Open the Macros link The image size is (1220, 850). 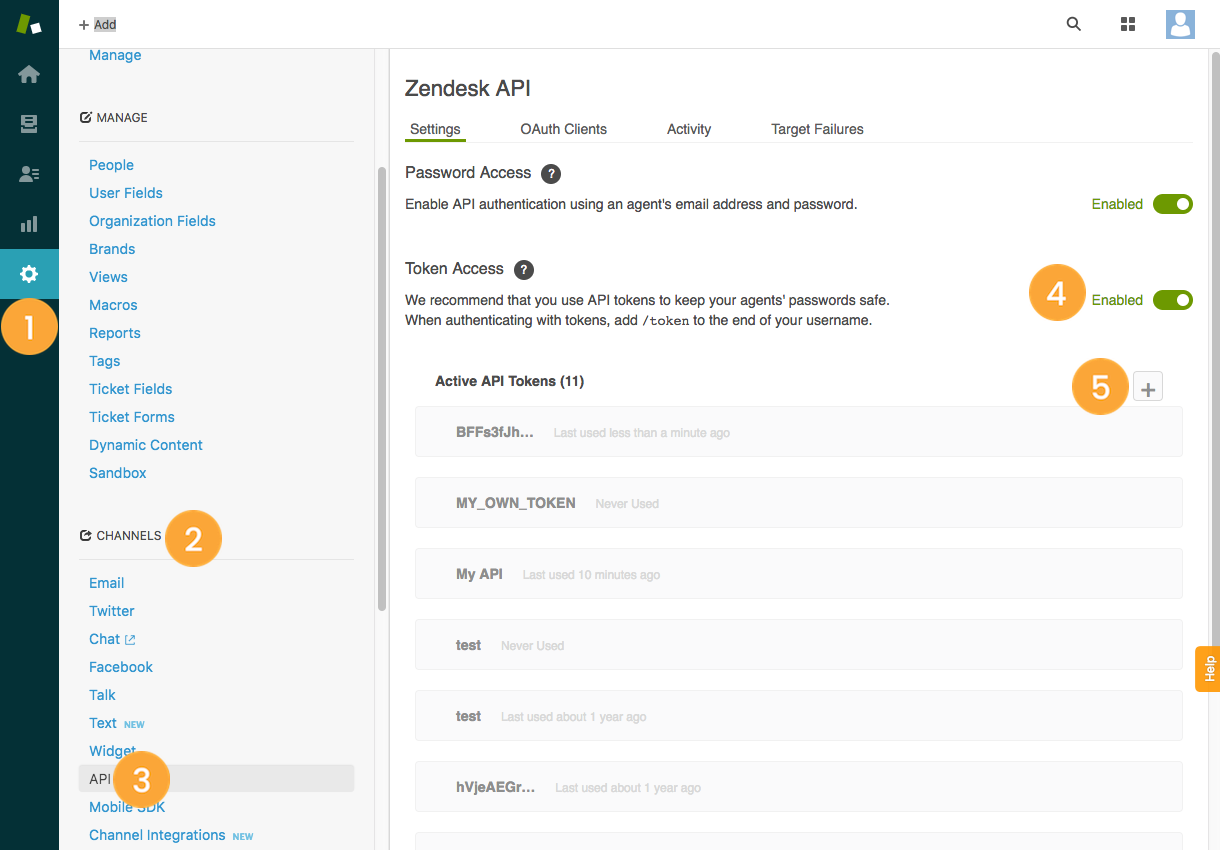click(113, 305)
